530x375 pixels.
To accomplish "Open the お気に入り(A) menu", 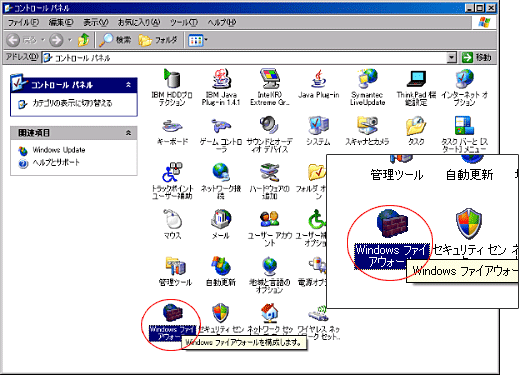I will point(139,23).
